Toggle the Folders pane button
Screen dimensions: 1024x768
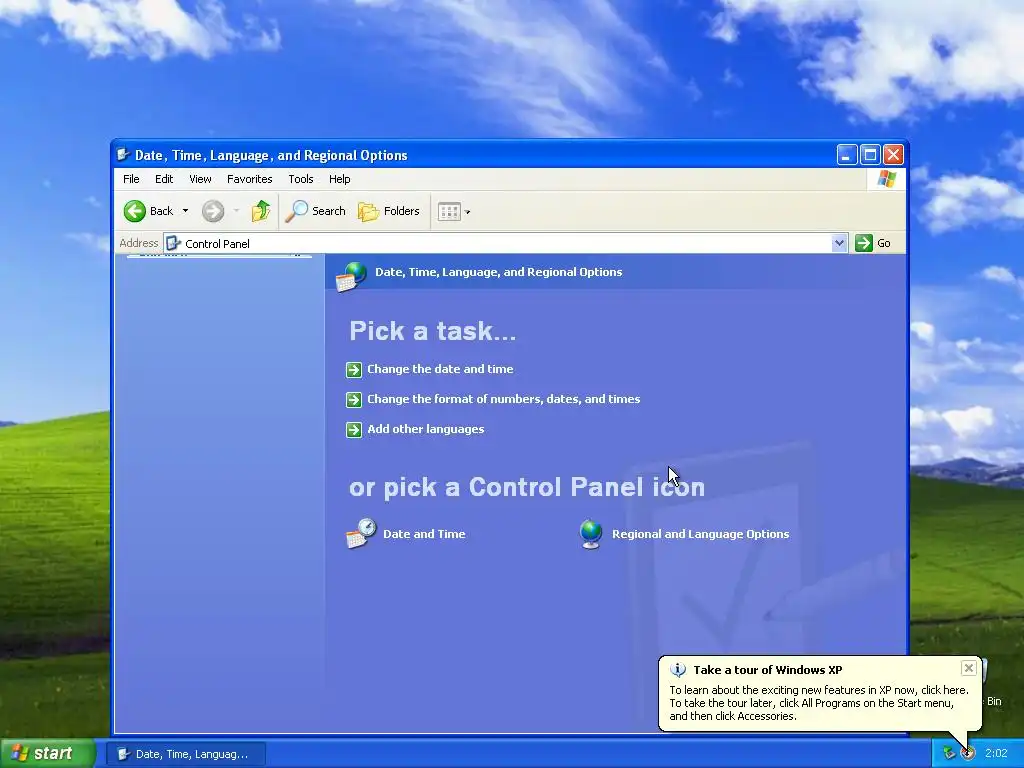pos(389,211)
